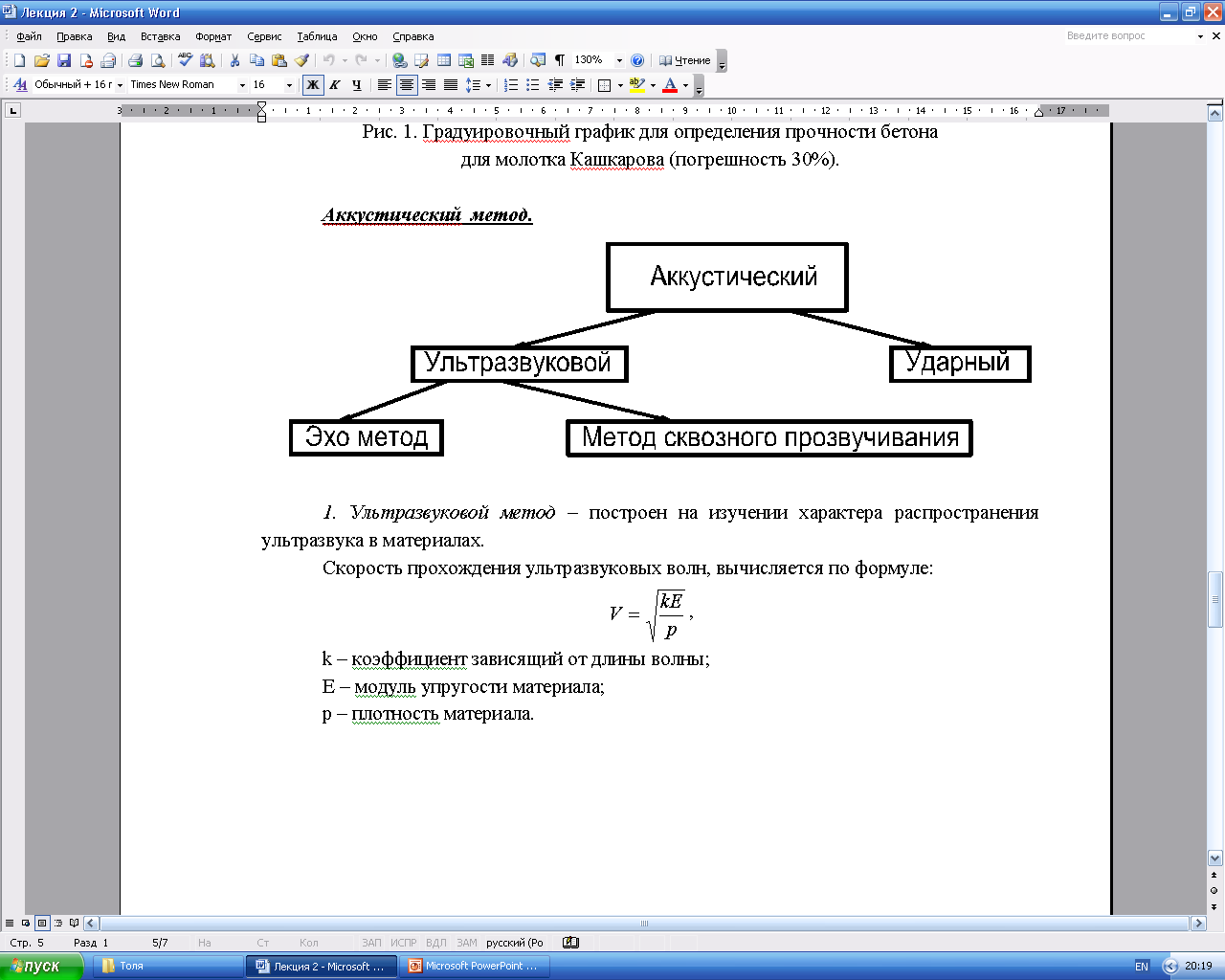Decrease the paragraph indent
Image resolution: width=1225 pixels, height=980 pixels.
point(555,85)
